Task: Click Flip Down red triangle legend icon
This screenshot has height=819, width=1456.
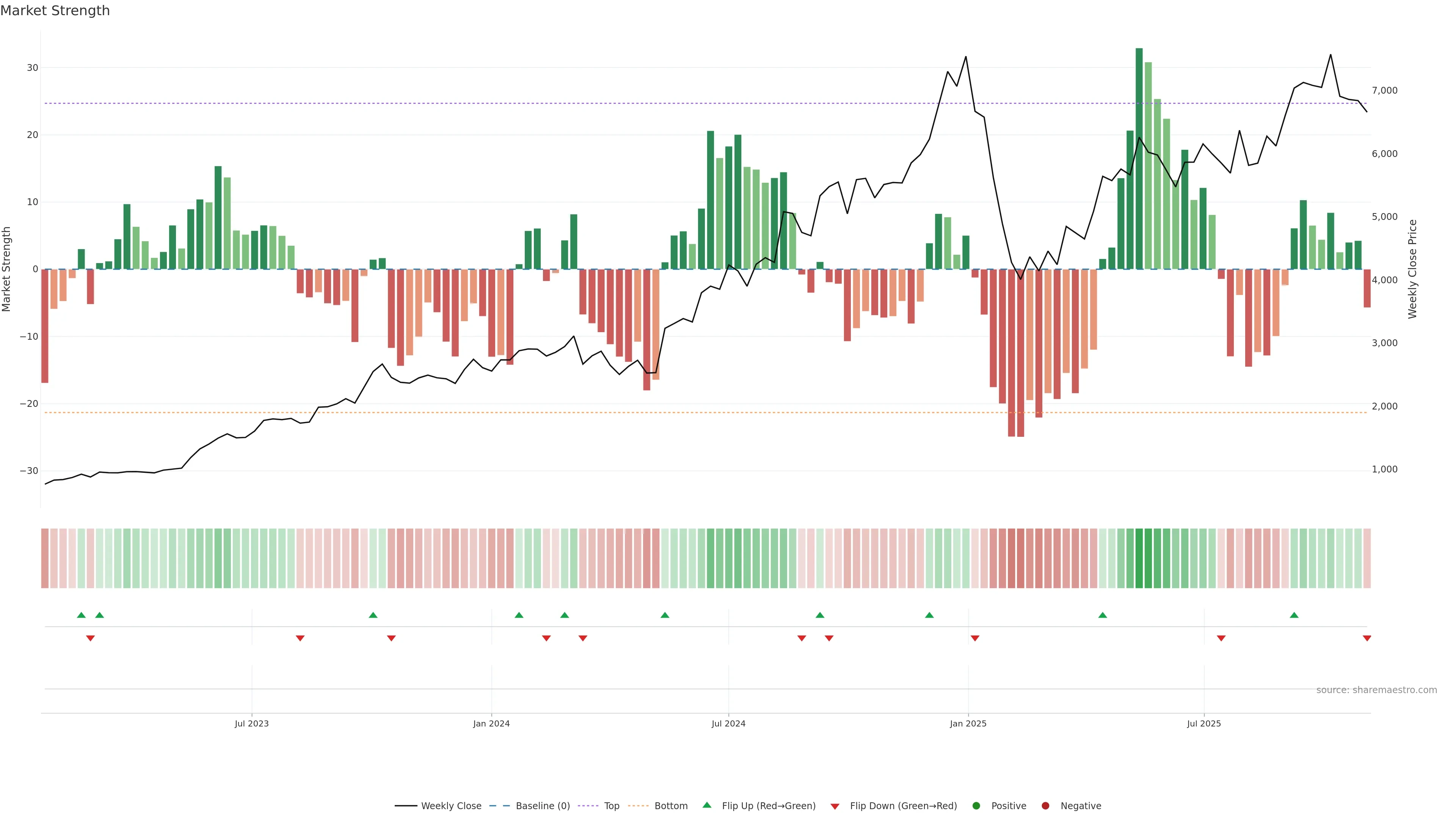Action: click(835, 806)
